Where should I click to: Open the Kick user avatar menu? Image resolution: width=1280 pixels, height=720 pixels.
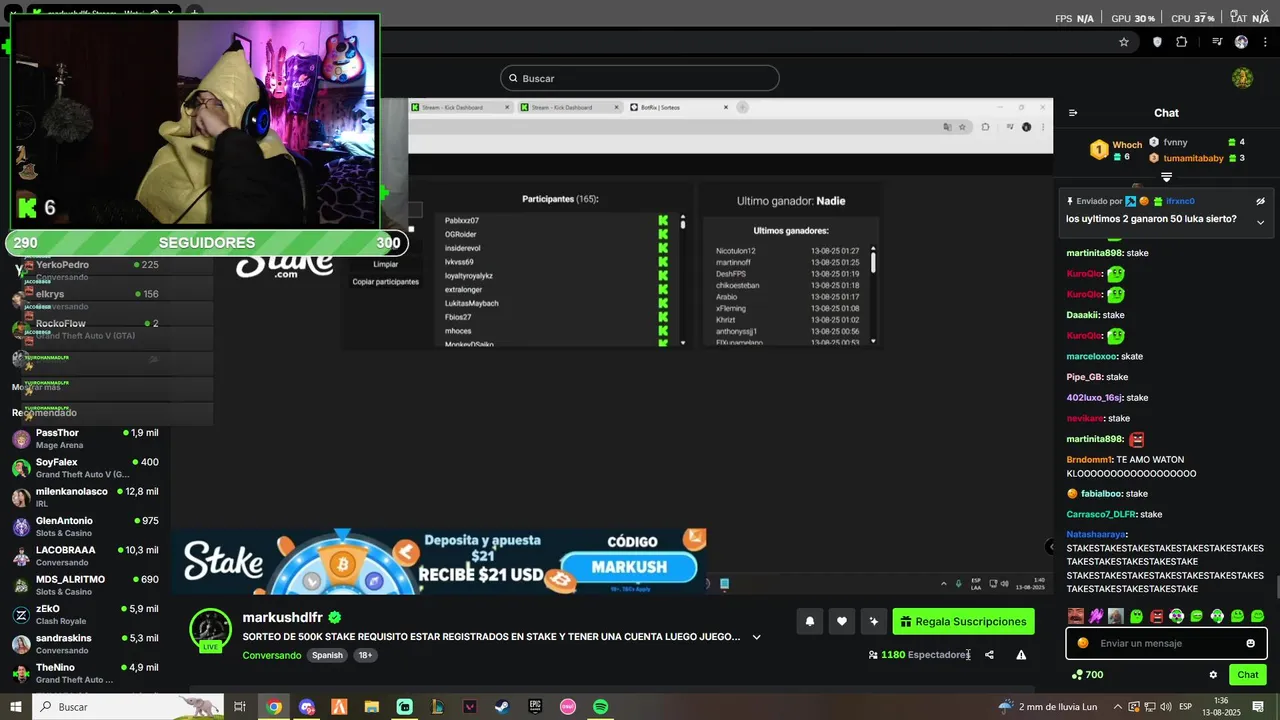pos(1242,78)
